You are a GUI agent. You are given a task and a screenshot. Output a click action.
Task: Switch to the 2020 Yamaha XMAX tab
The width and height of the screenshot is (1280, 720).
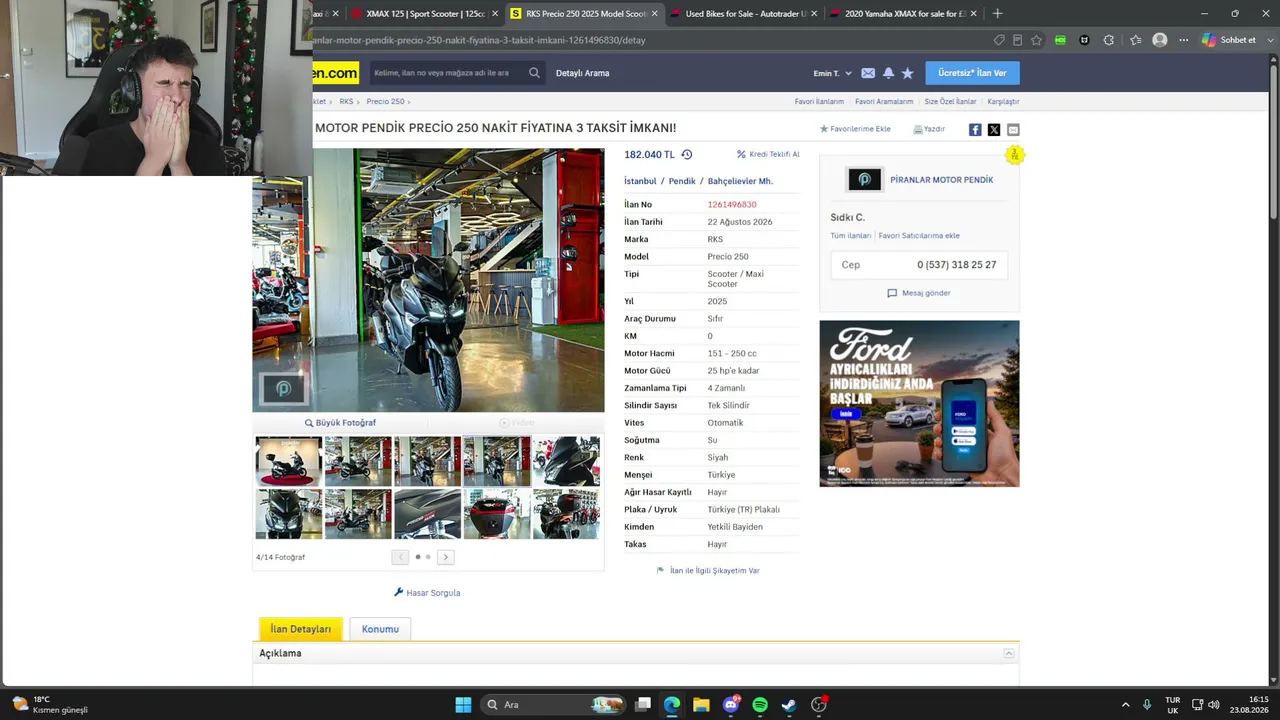pyautogui.click(x=904, y=14)
